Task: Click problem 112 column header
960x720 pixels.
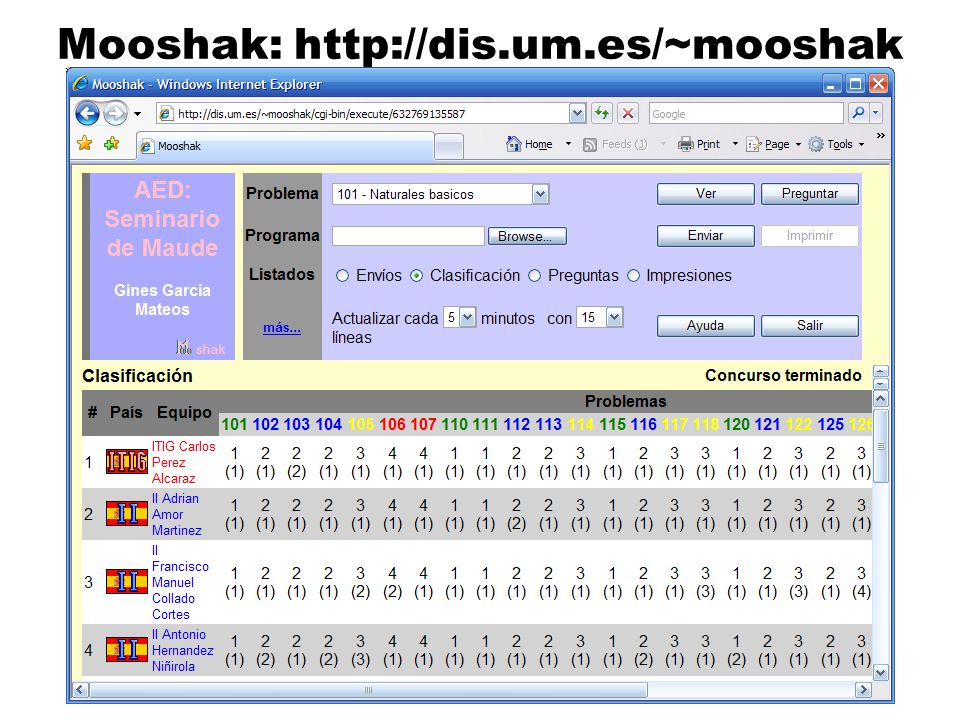Action: coord(516,424)
